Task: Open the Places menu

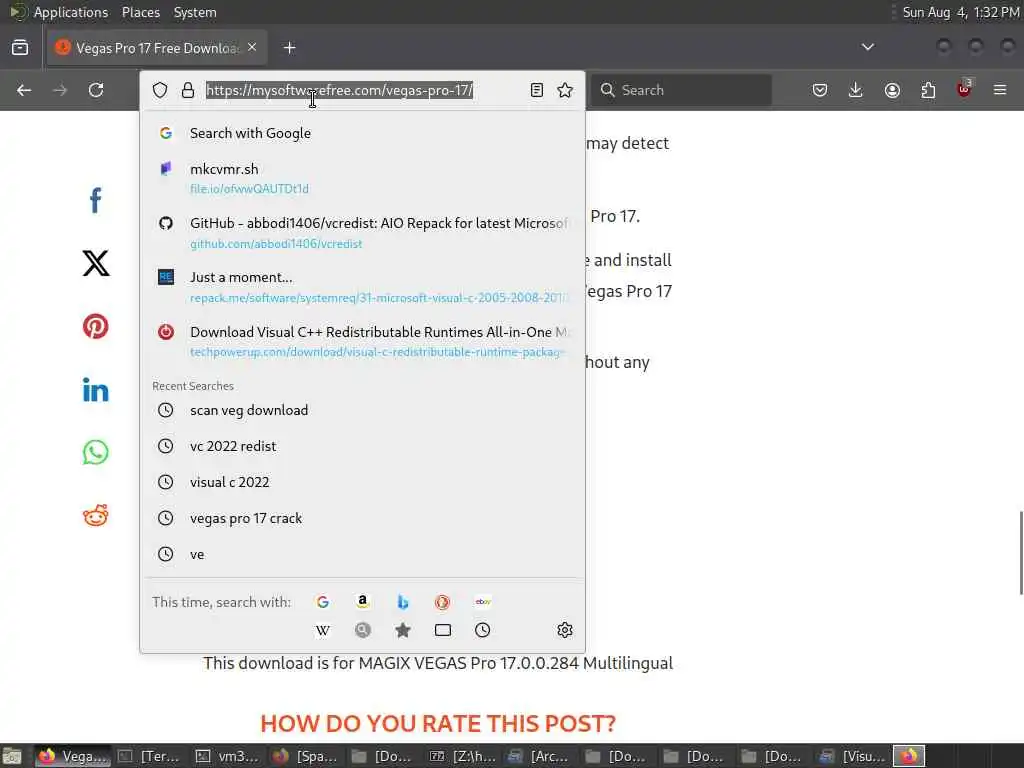Action: [141, 12]
